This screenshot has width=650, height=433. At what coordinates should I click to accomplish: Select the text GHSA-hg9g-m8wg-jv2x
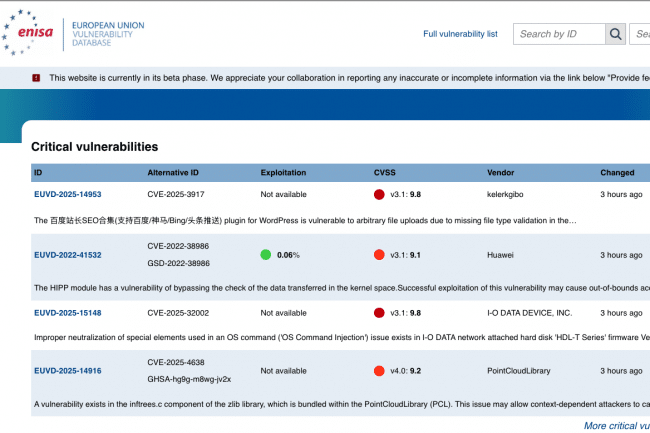[189, 379]
